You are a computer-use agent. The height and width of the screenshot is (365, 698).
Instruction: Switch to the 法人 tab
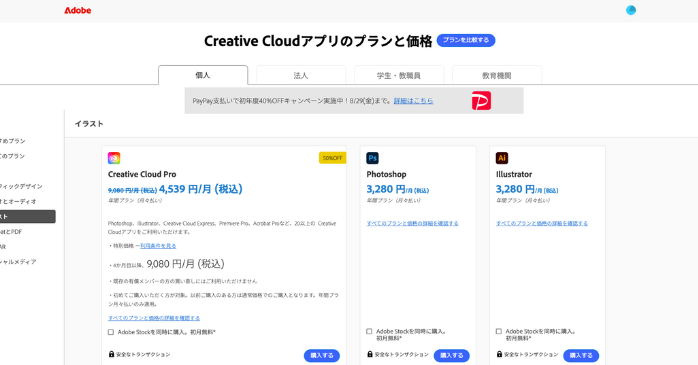pyautogui.click(x=301, y=75)
